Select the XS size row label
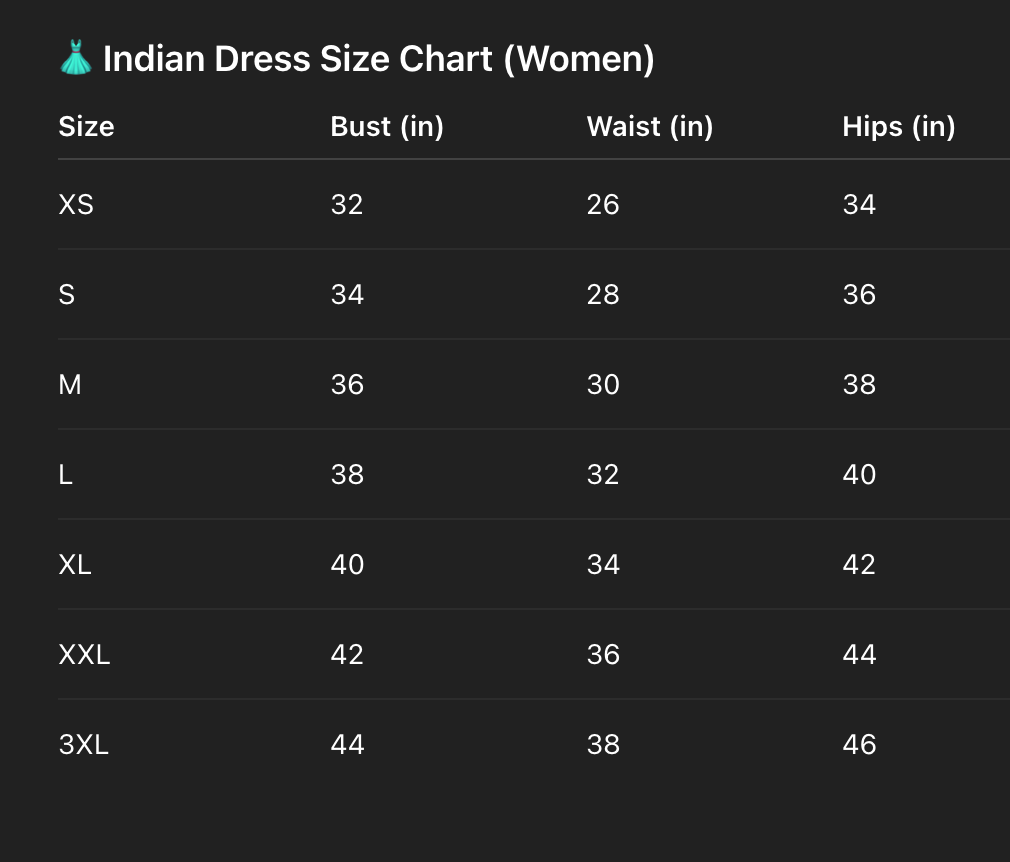The height and width of the screenshot is (862, 1010). point(76,205)
